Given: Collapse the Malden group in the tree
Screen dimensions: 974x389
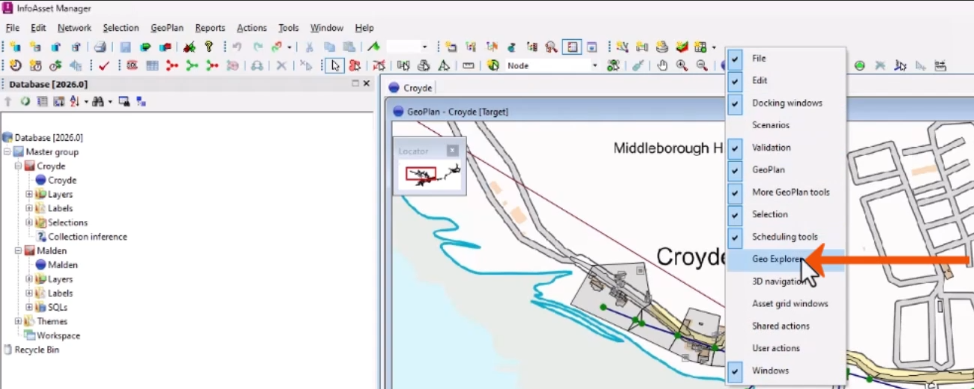Looking at the screenshot, I should (x=18, y=251).
